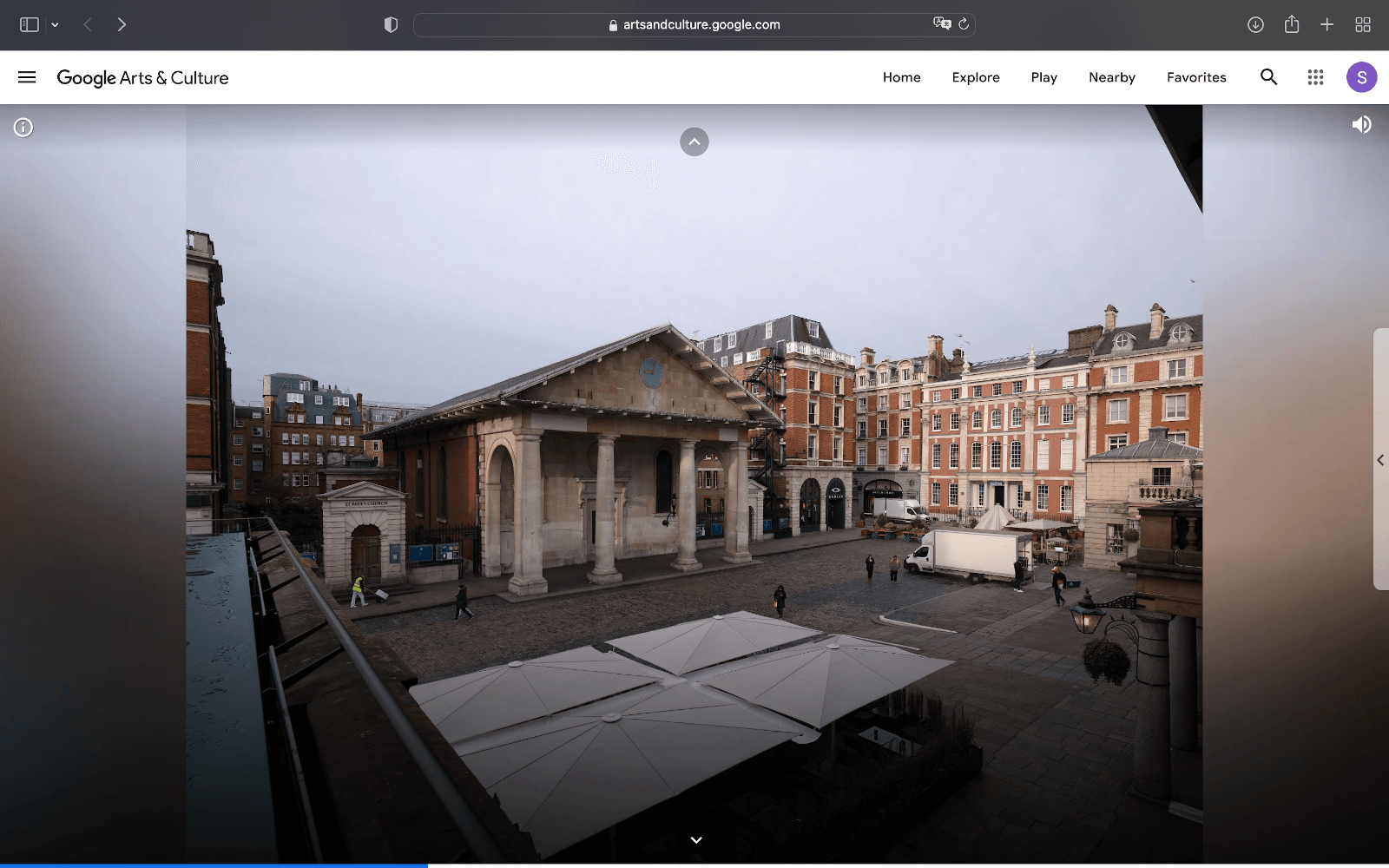Open a new Safari tab

tap(1326, 24)
